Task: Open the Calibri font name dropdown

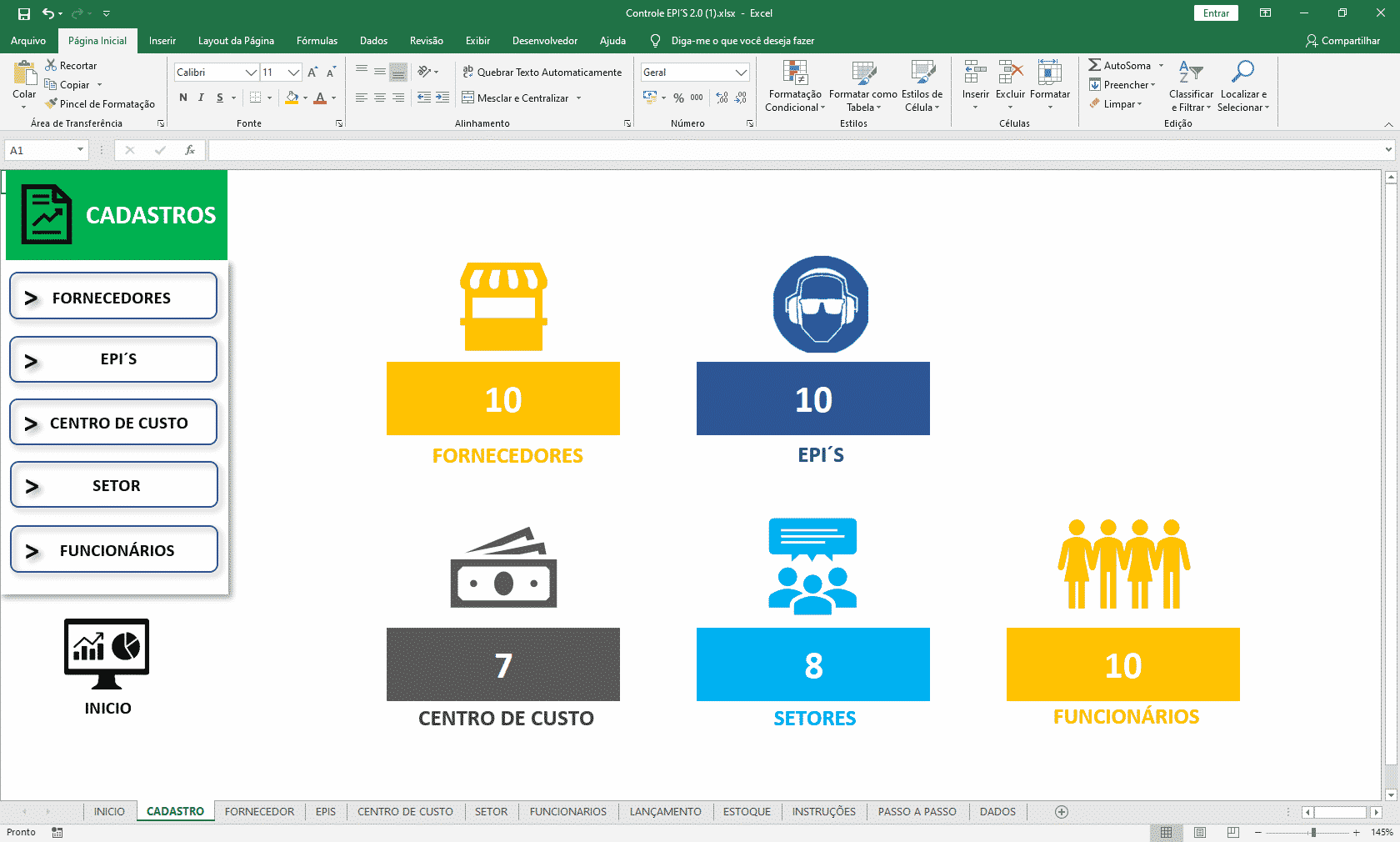Action: tap(251, 73)
